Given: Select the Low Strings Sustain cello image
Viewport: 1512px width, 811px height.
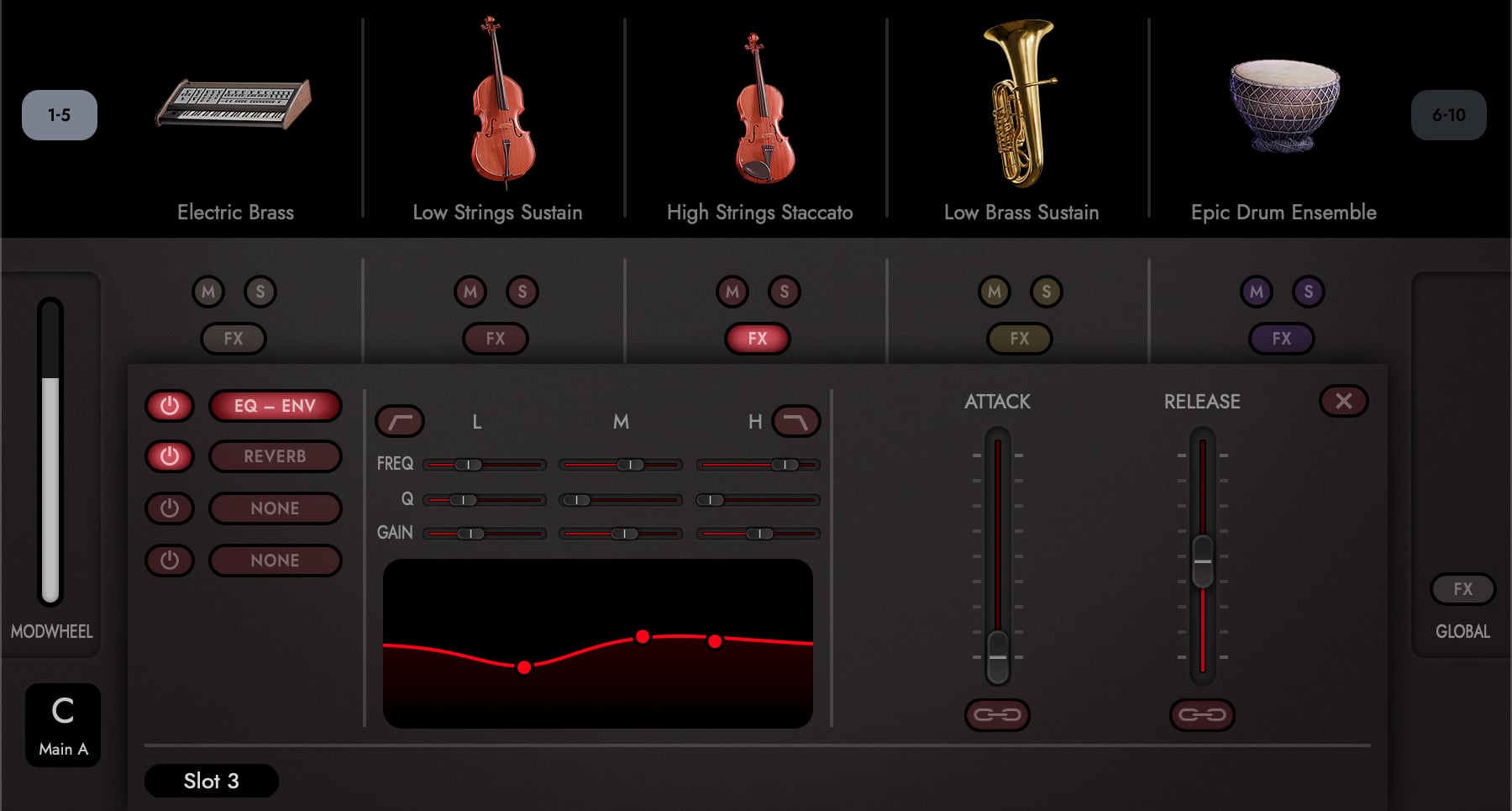Looking at the screenshot, I should tap(501, 101).
